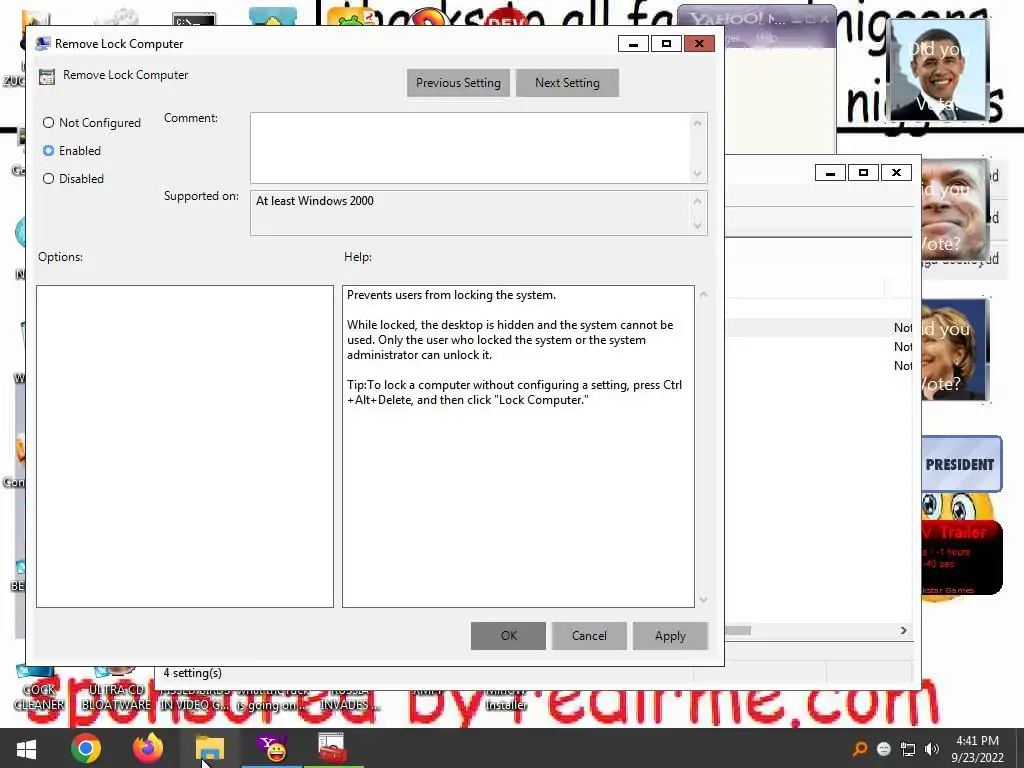1024x768 pixels.
Task: Click the red Trailer countdown widget
Action: tap(961, 556)
